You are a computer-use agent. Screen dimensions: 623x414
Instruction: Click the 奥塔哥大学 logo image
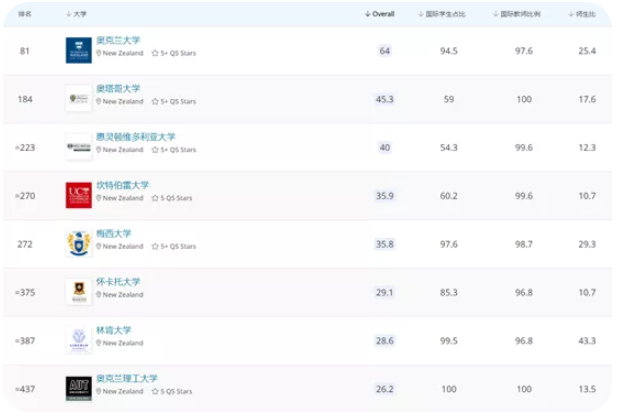click(x=79, y=99)
